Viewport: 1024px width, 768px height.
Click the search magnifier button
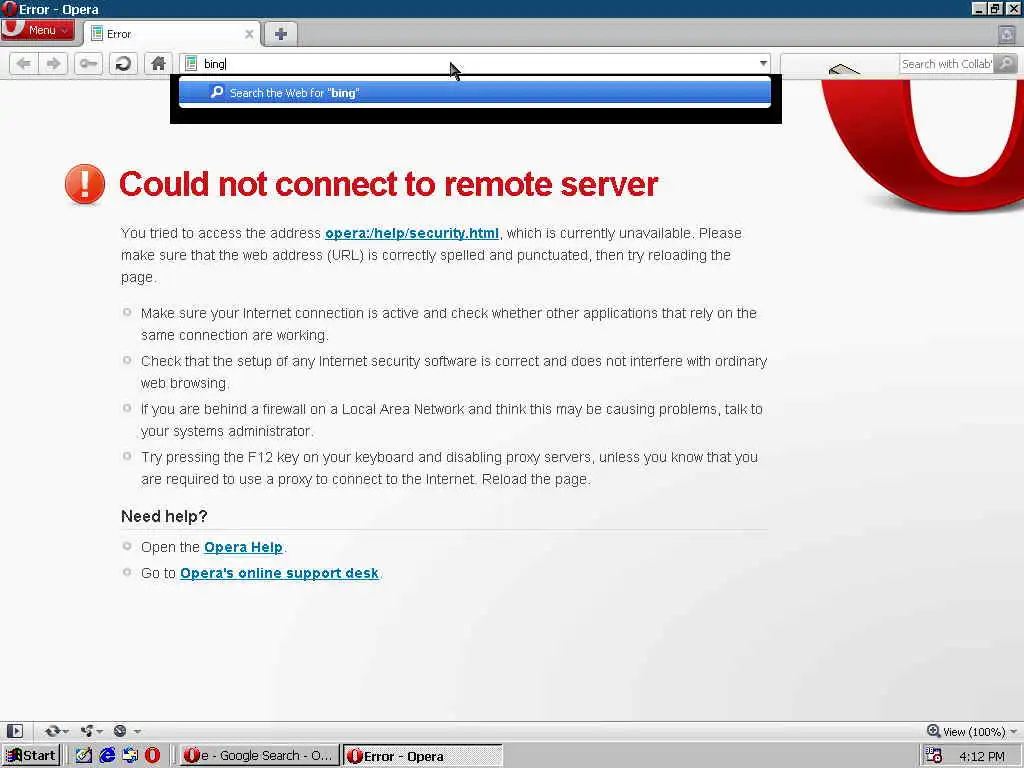[x=1006, y=63]
